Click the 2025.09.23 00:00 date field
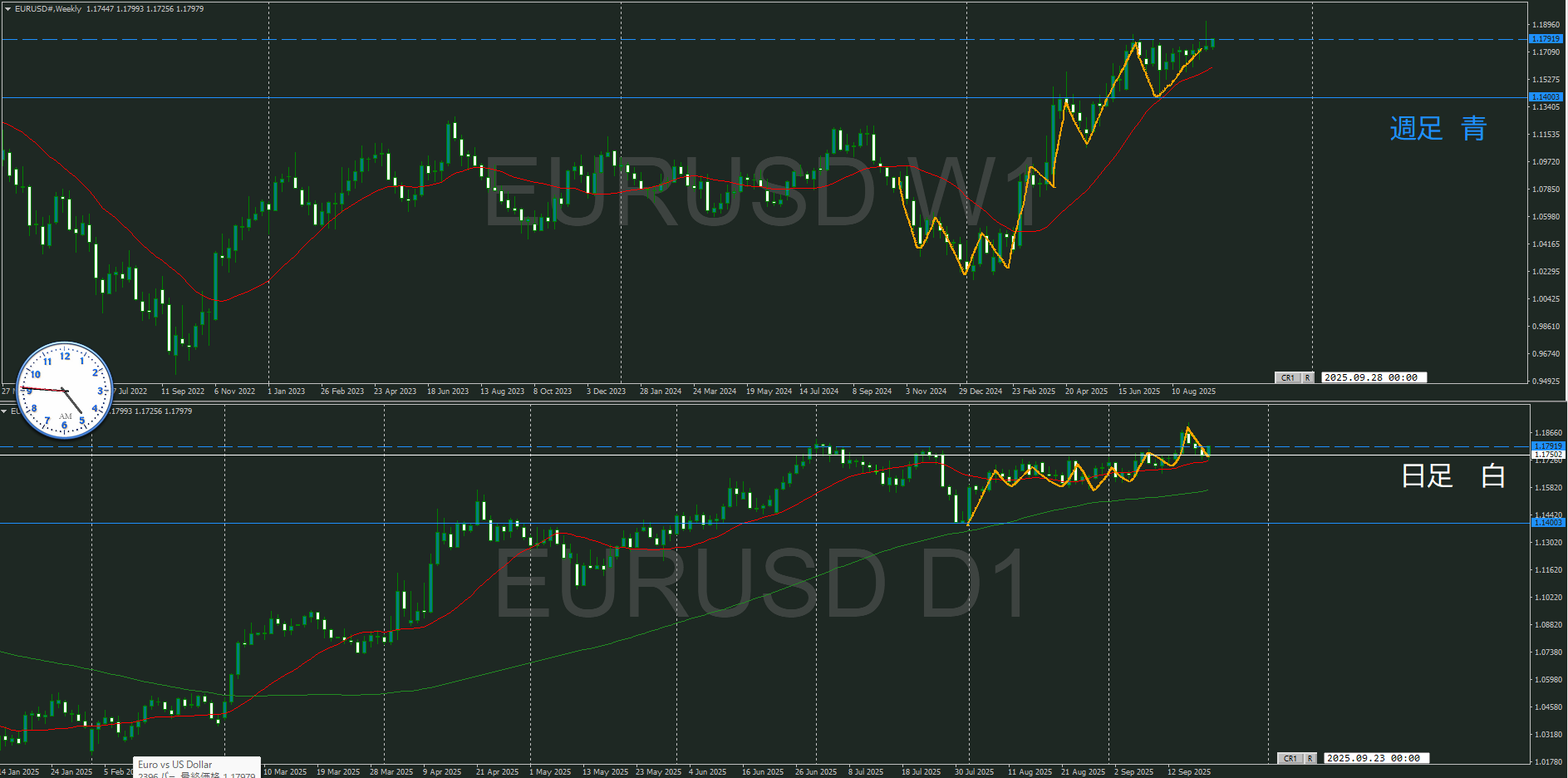Image resolution: width=1568 pixels, height=778 pixels. 1374,758
